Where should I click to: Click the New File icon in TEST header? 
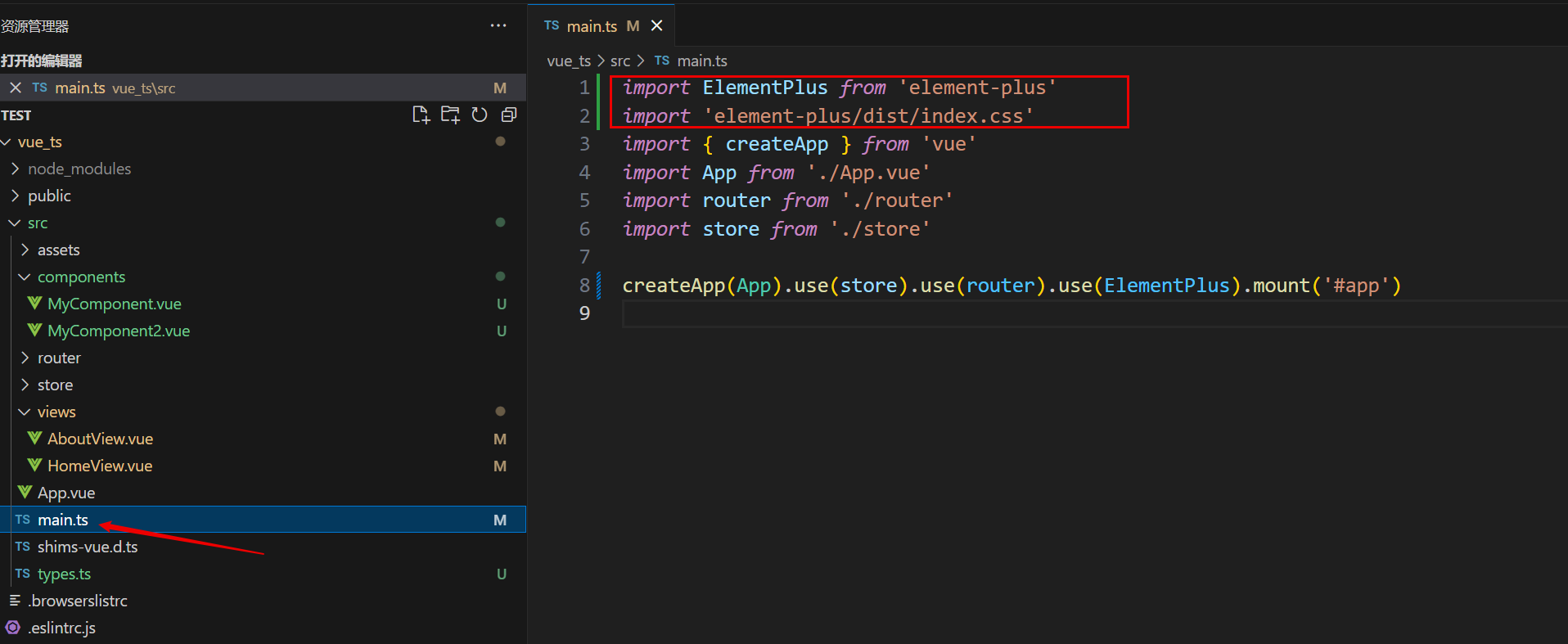click(421, 115)
